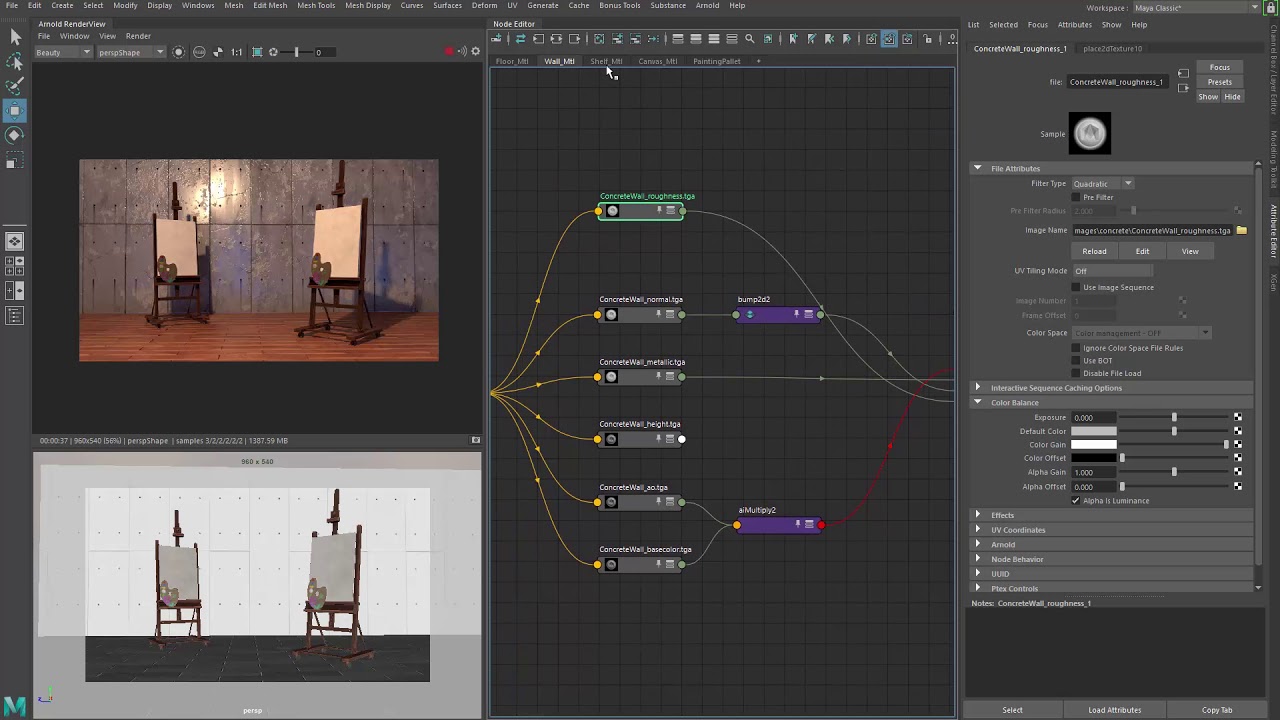Switch to the Floor_Mtl tab
1280x720 pixels.
tap(512, 61)
